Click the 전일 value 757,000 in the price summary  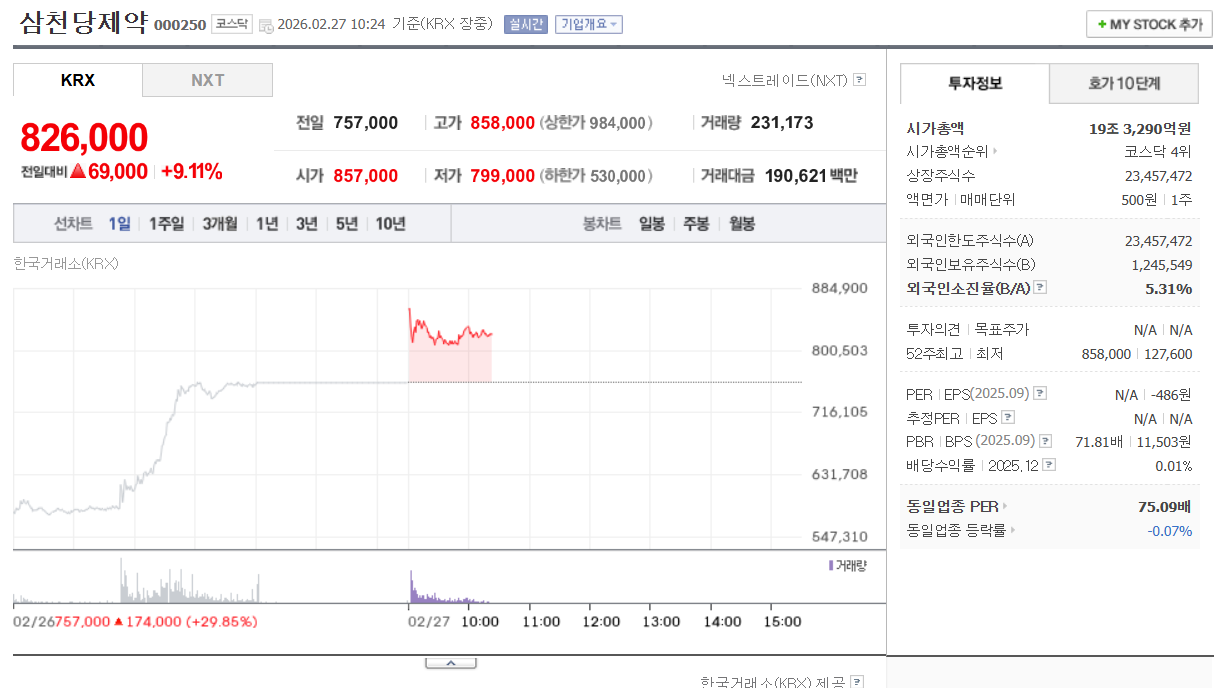click(366, 123)
